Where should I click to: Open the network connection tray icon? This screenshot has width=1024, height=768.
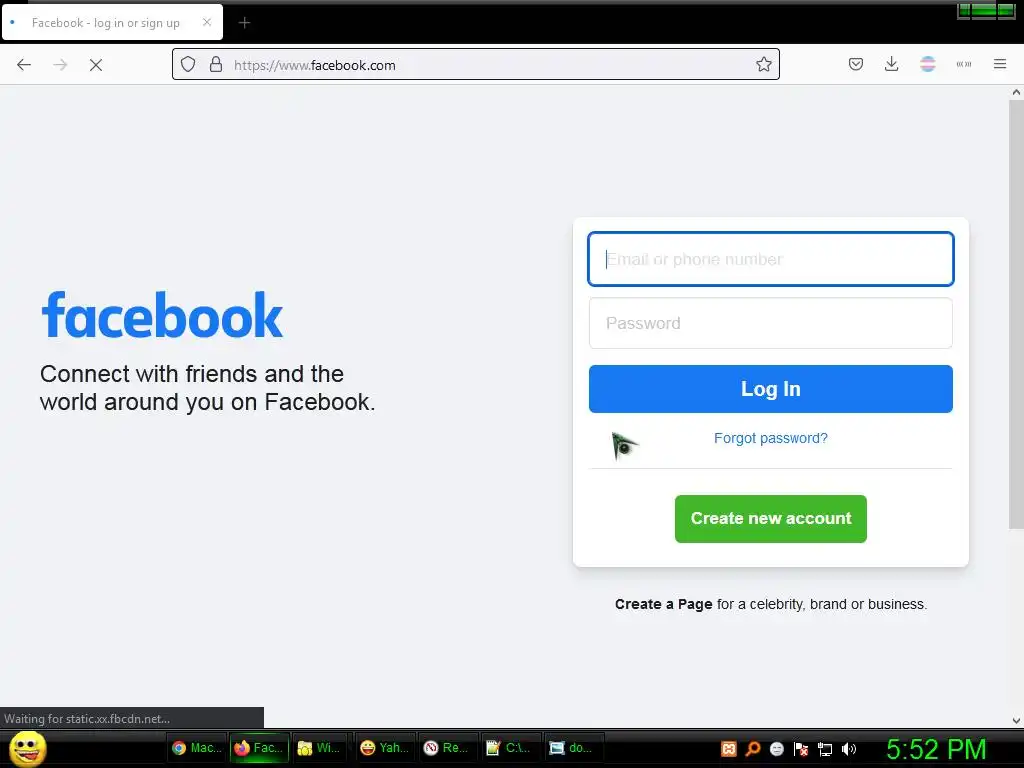(x=825, y=749)
